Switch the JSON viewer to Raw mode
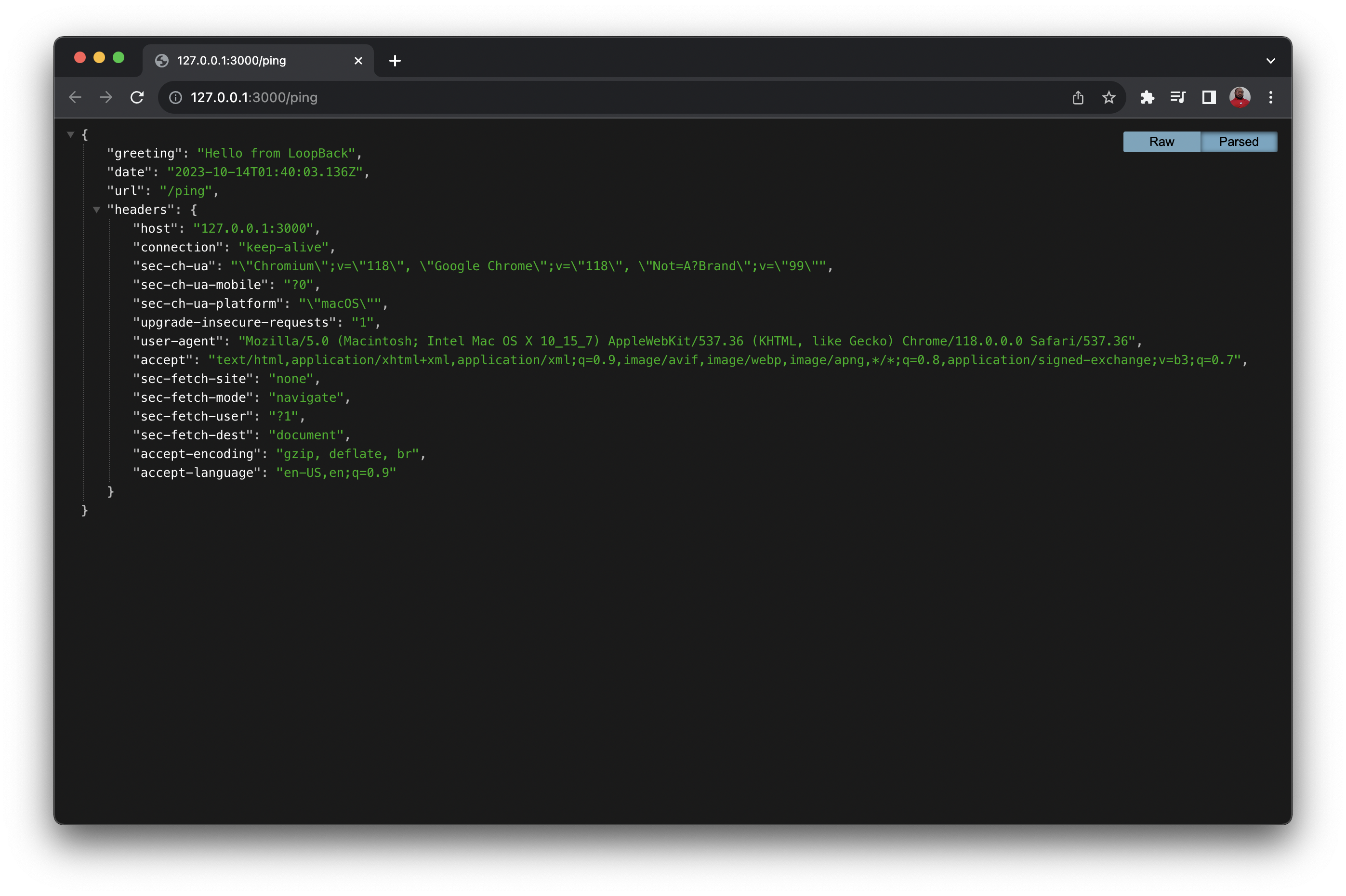Screen dimensions: 1346x896 pos(1161,141)
